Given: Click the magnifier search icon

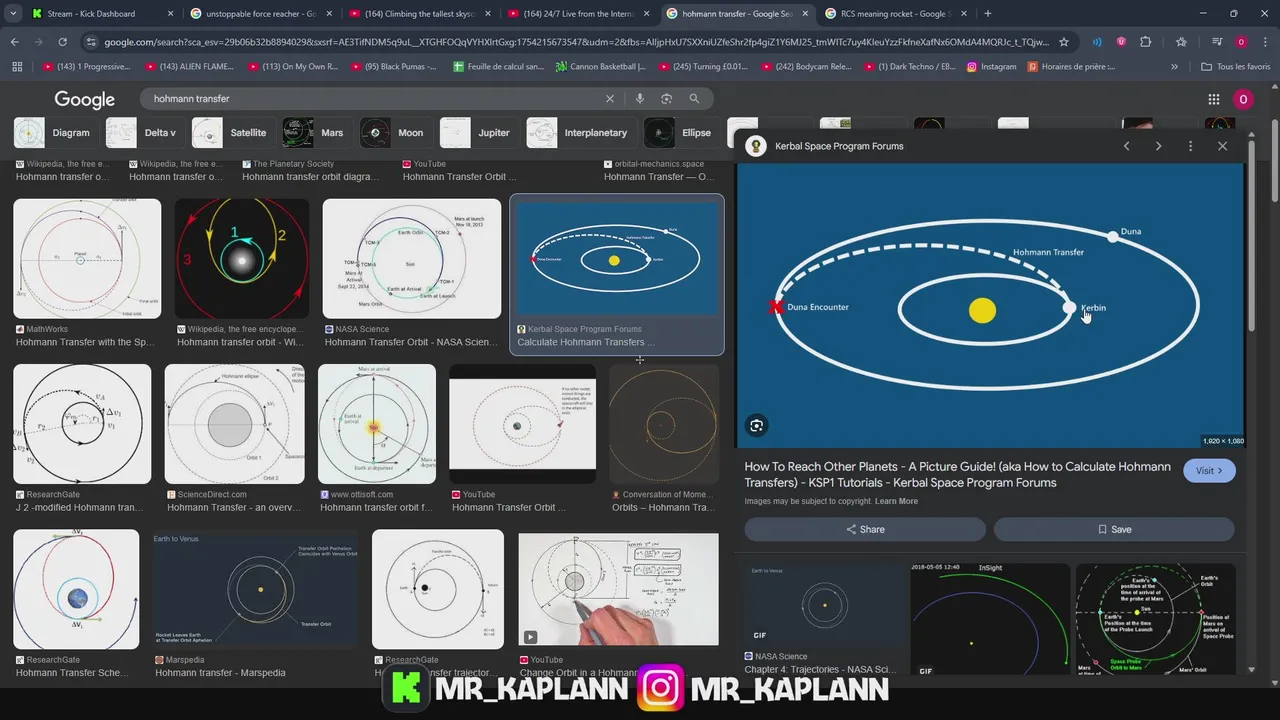Looking at the screenshot, I should pyautogui.click(x=694, y=99).
